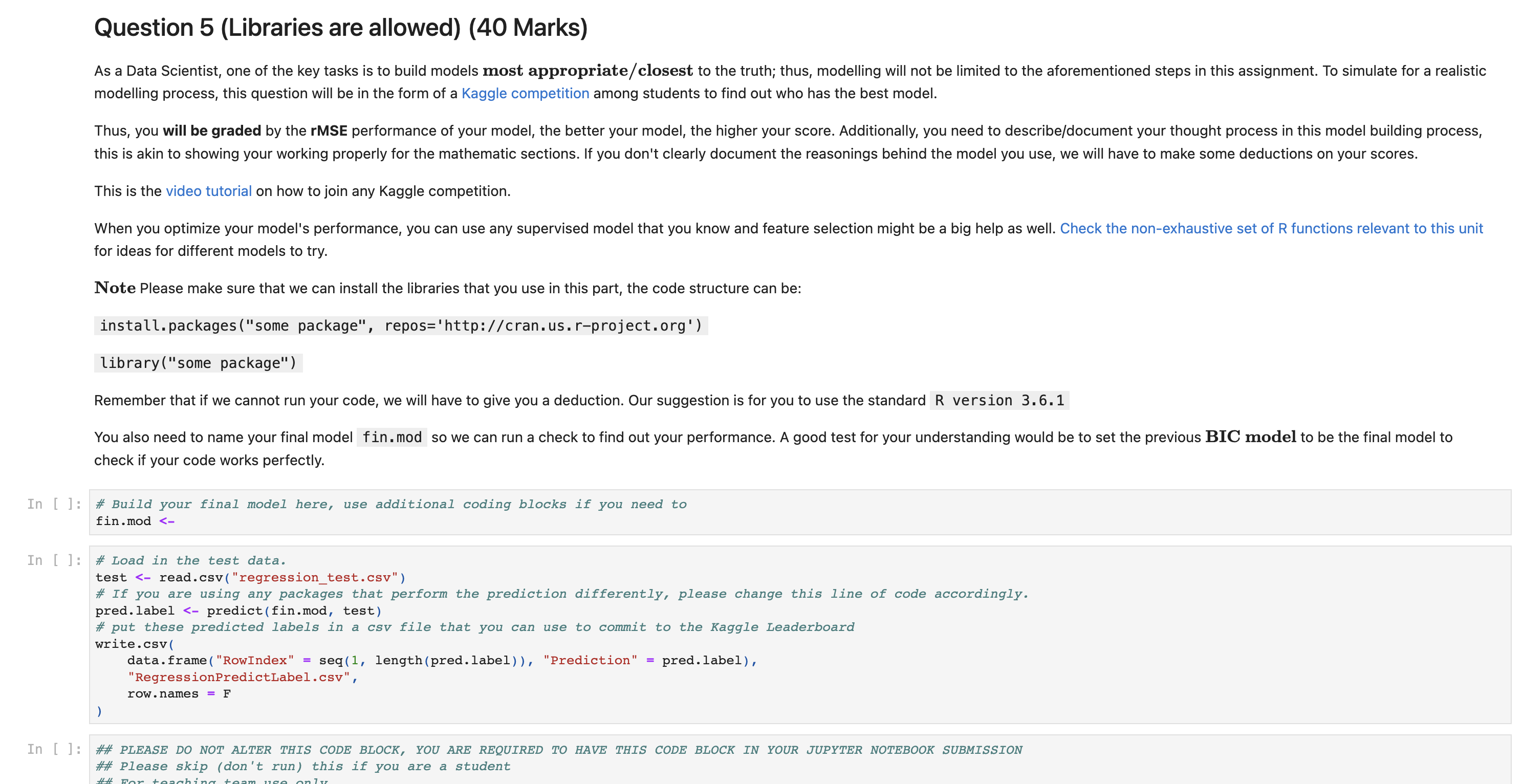Select the third cell's In prompt
Image resolution: width=1523 pixels, height=784 pixels.
(54, 749)
